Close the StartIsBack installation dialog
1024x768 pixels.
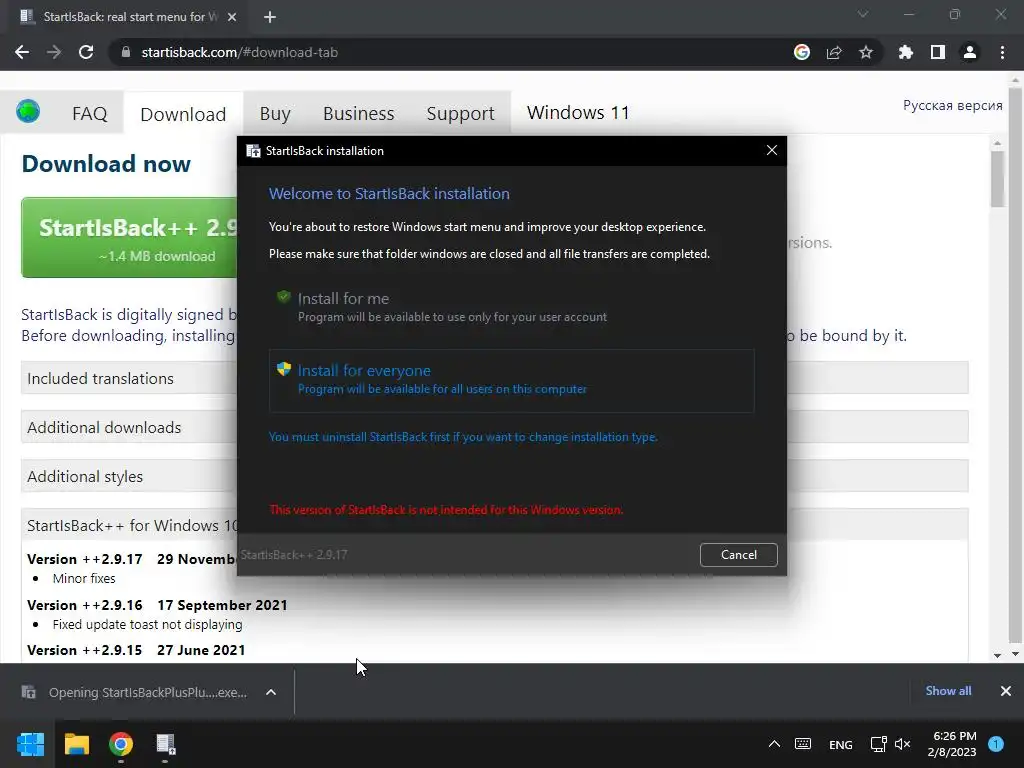[x=772, y=150]
